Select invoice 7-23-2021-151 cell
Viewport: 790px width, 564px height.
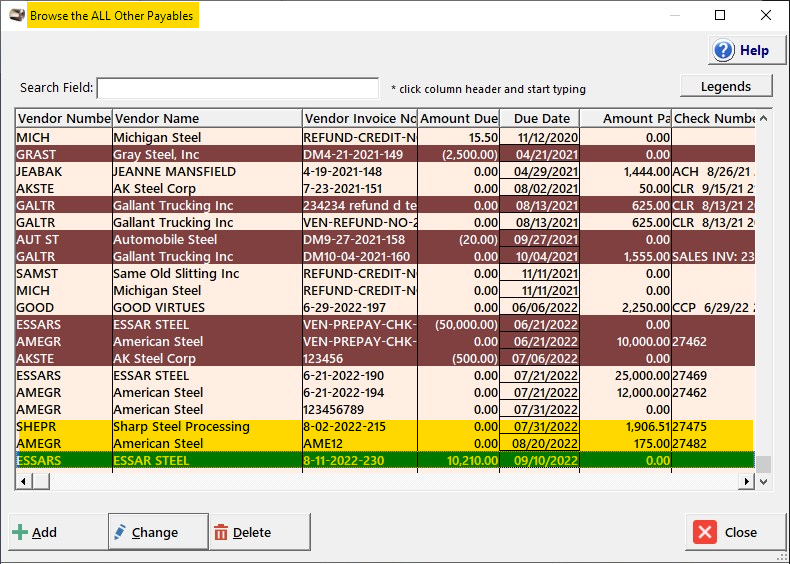pos(360,189)
